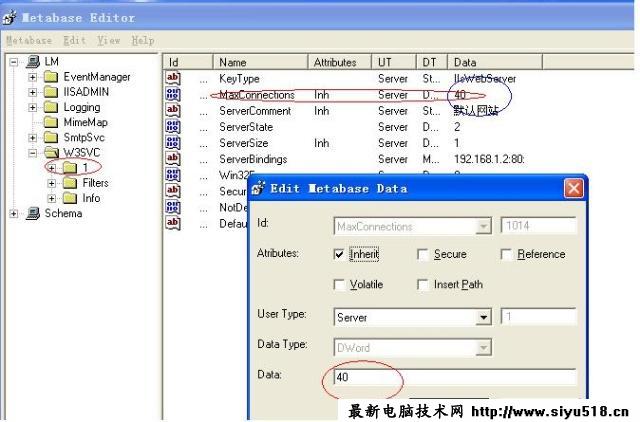Collapse the W3SVC tree node
The image size is (640, 422).
[x=33, y=153]
